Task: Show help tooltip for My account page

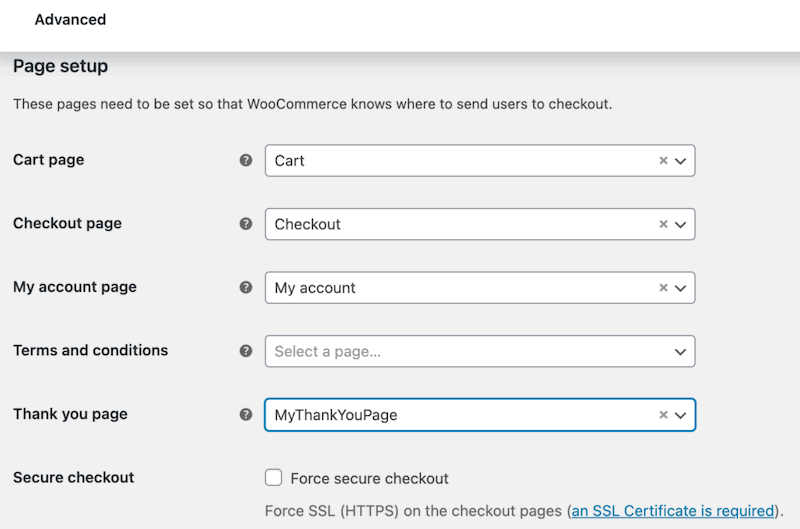Action: (x=246, y=287)
